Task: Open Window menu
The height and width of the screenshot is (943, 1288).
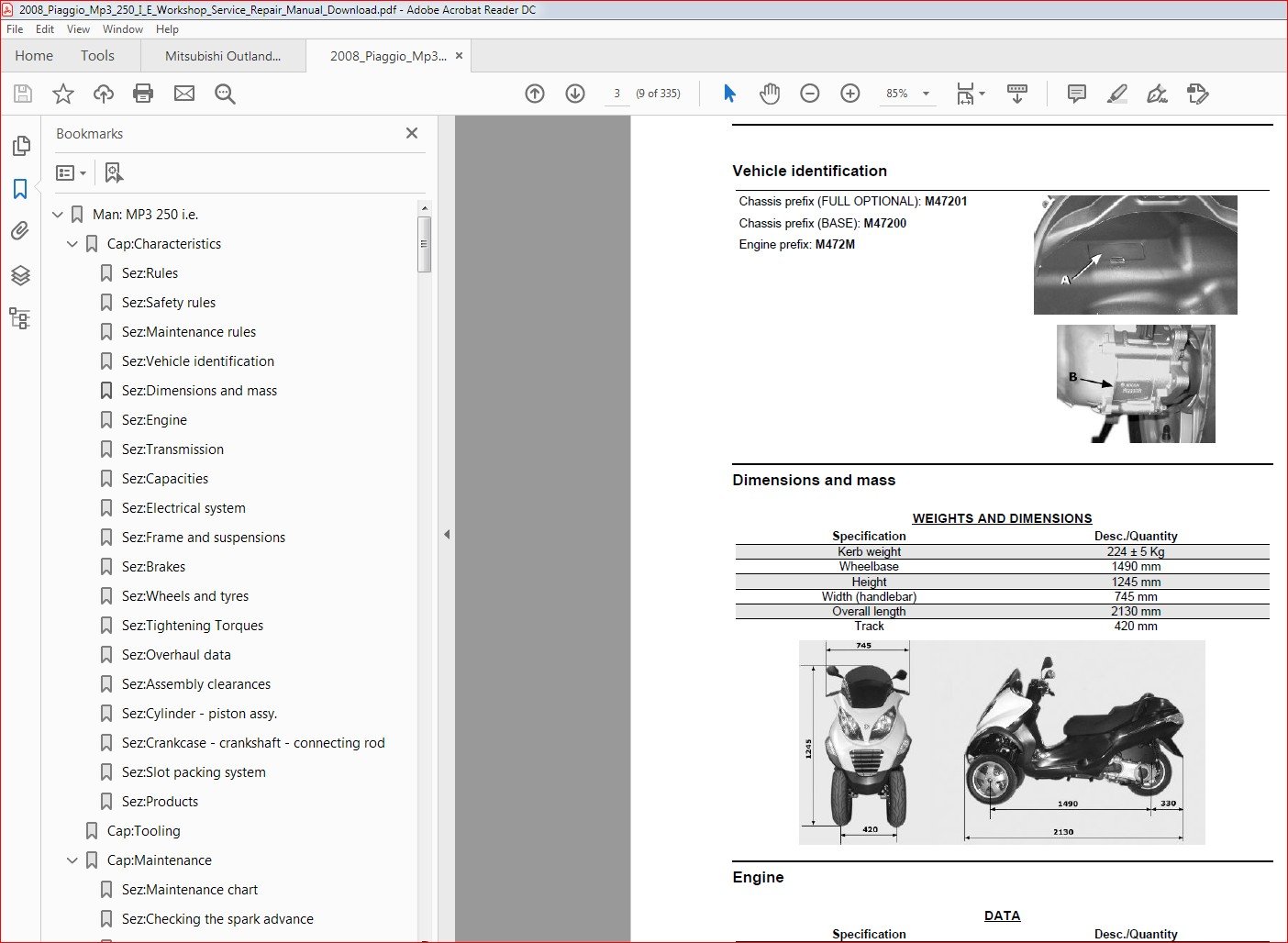Action: click(123, 29)
